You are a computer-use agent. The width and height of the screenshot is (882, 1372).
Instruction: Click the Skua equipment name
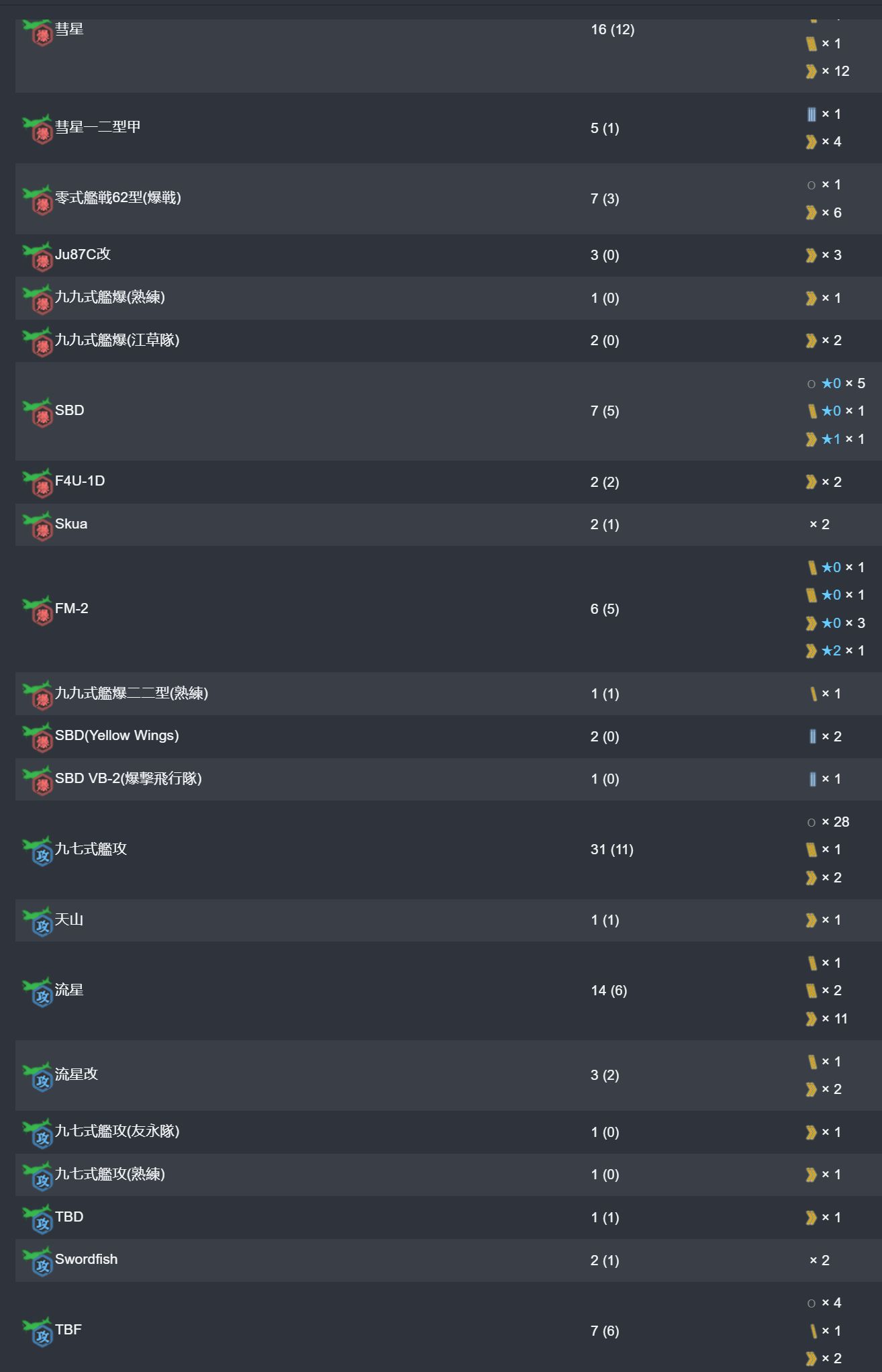tap(71, 524)
